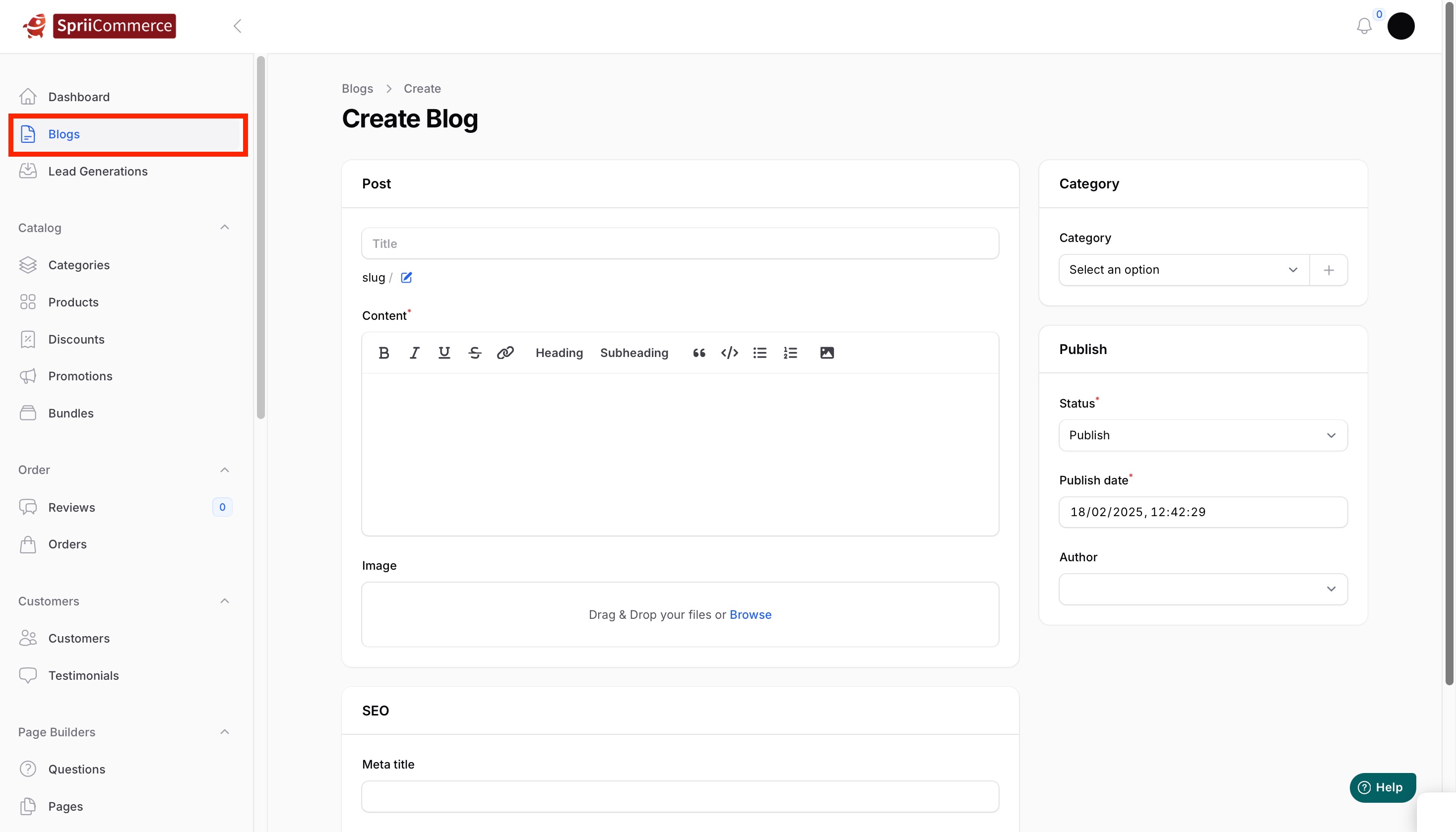Open Products in the sidebar
The width and height of the screenshot is (1456, 832).
pos(127,302)
